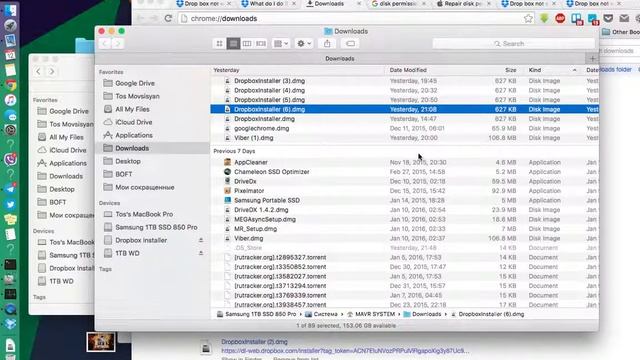The width and height of the screenshot is (640, 360).
Task: Open the Action gear menu
Action: coord(304,43)
